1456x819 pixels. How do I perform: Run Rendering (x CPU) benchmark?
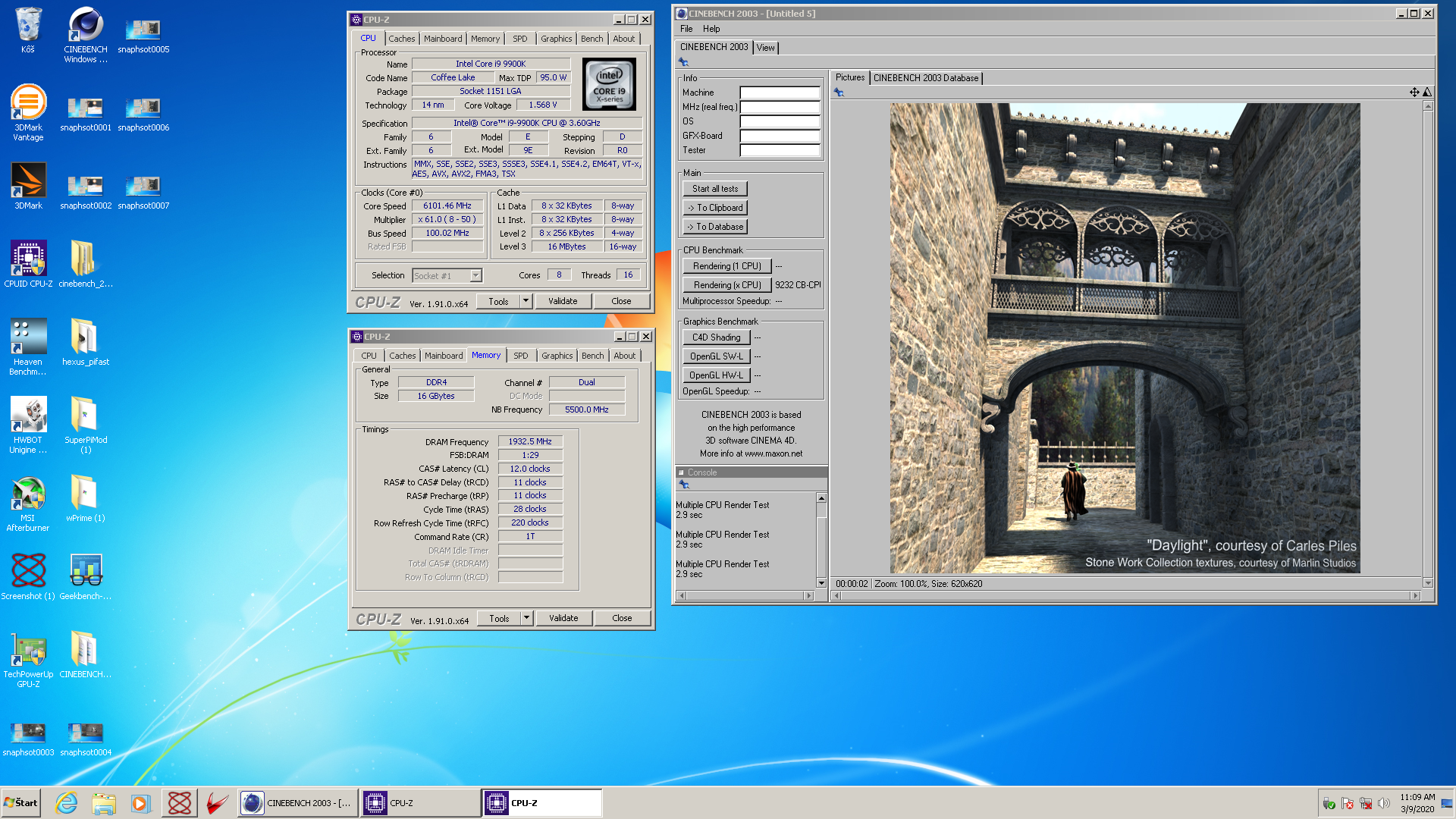(x=727, y=285)
